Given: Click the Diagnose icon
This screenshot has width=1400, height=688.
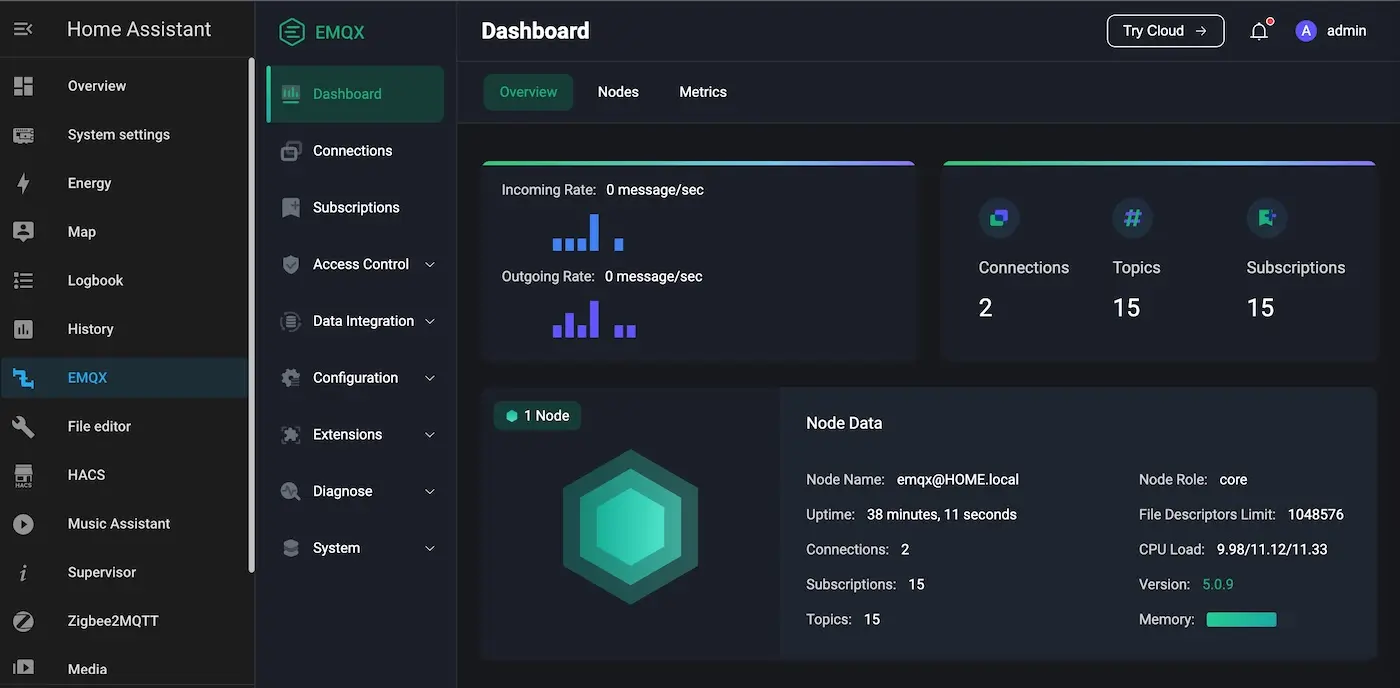Looking at the screenshot, I should coord(291,492).
